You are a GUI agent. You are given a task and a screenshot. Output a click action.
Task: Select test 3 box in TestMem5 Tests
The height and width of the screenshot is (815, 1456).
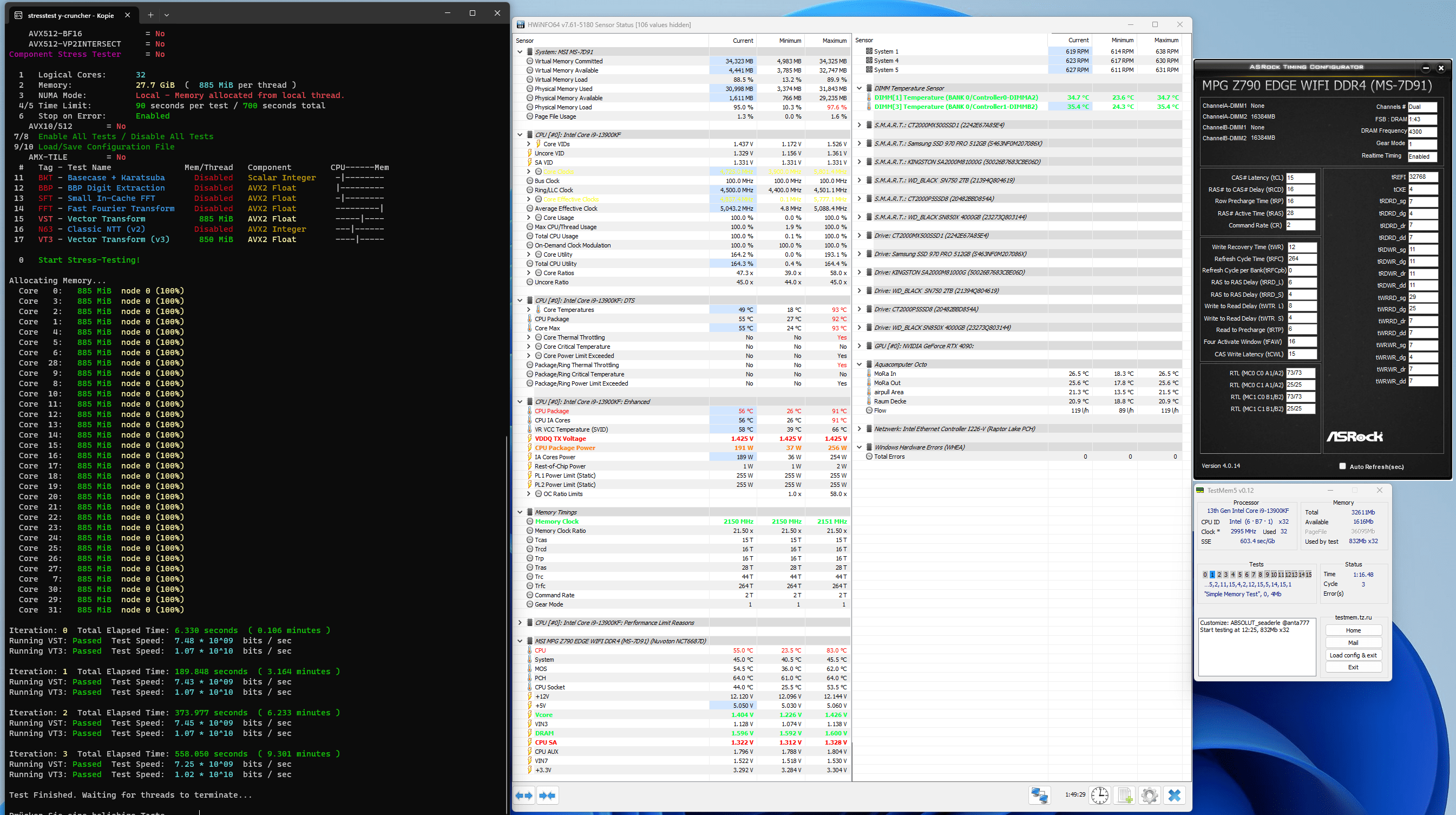(1225, 575)
